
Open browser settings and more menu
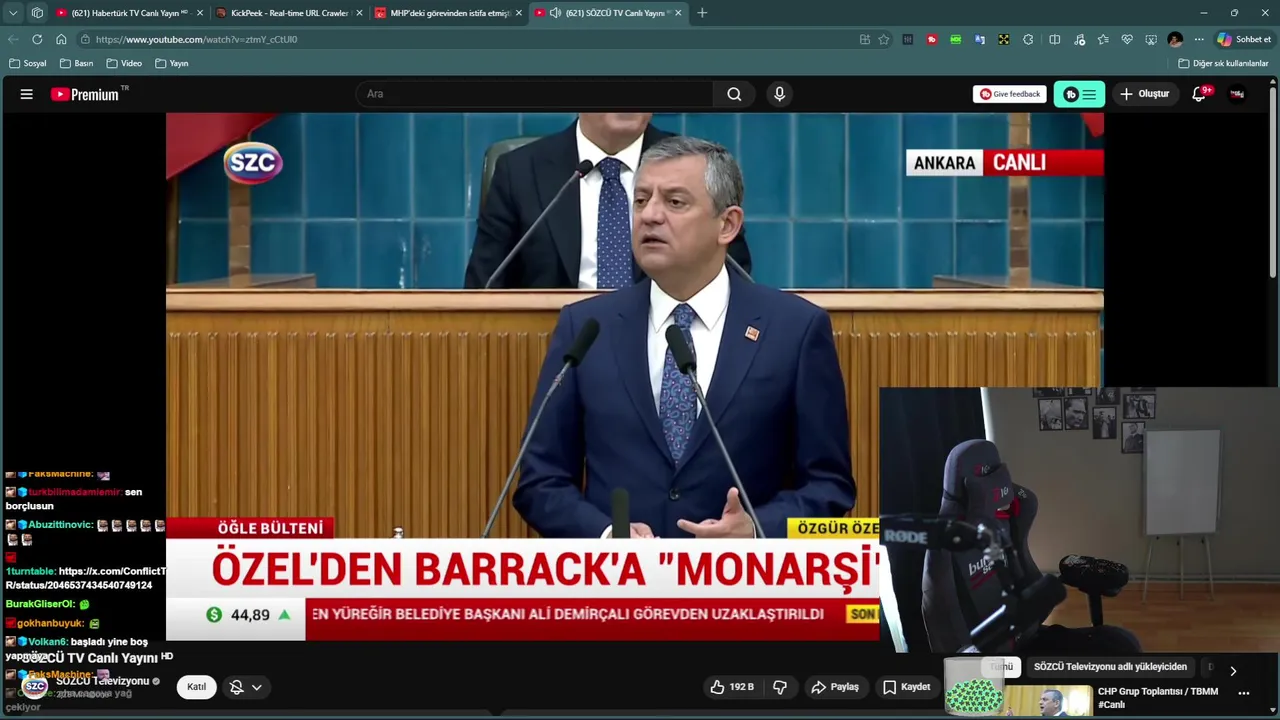pos(1199,39)
